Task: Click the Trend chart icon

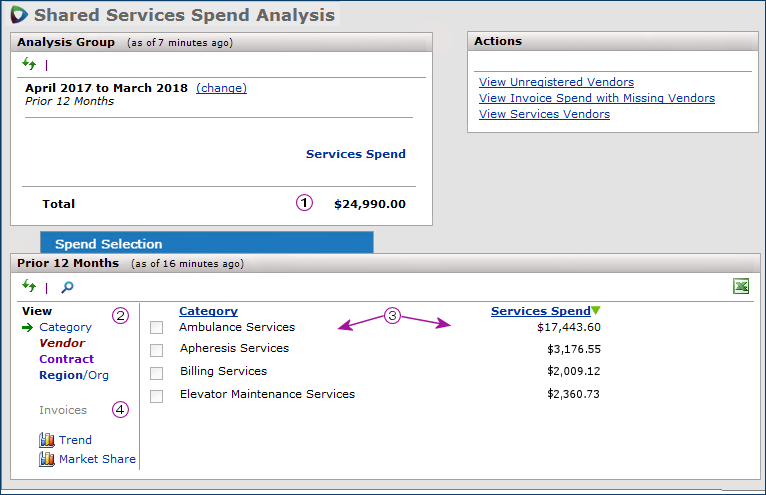Action: coord(46,440)
